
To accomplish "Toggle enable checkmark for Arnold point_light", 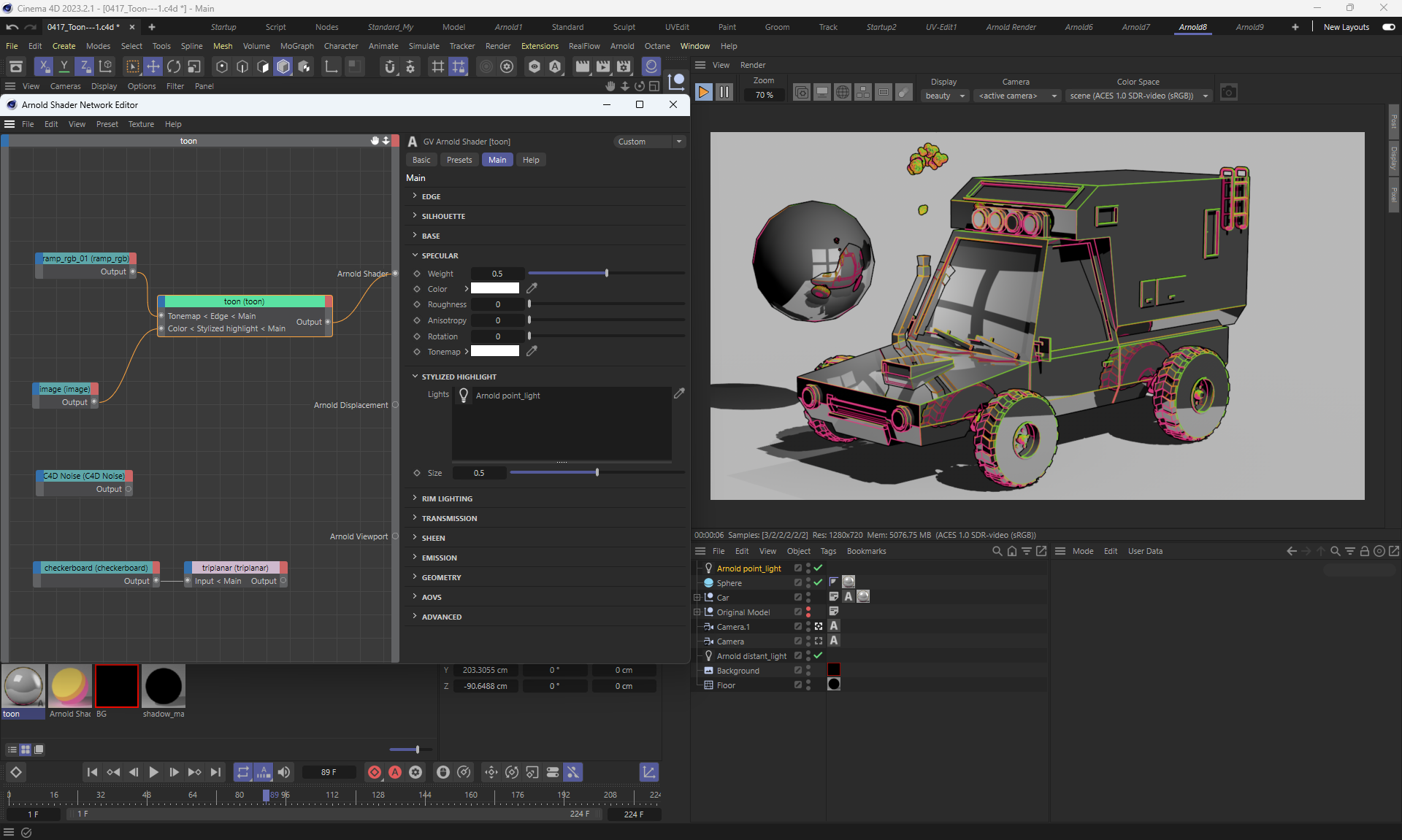I will pyautogui.click(x=818, y=568).
